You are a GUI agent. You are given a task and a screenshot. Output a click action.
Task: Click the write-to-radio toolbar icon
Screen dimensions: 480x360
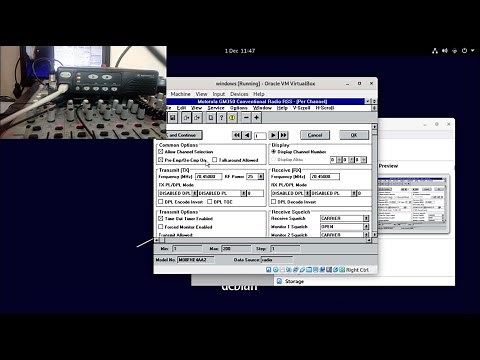coord(197,117)
